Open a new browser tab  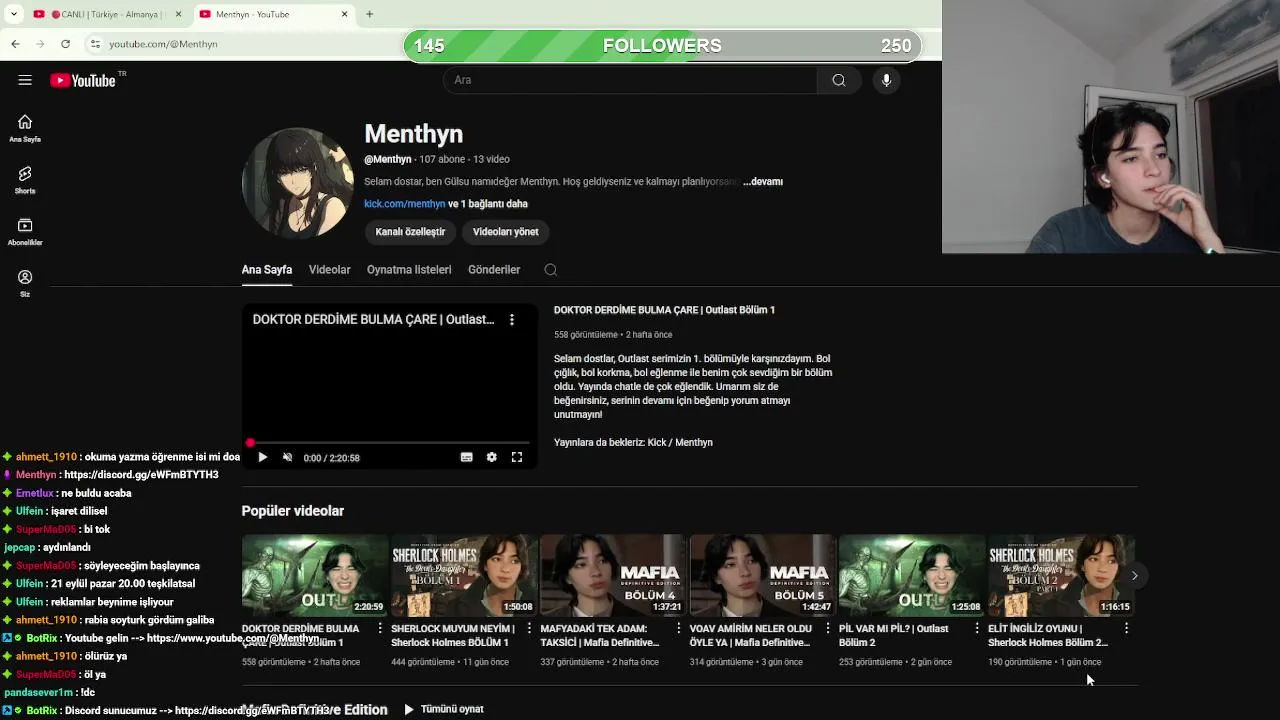coord(369,14)
